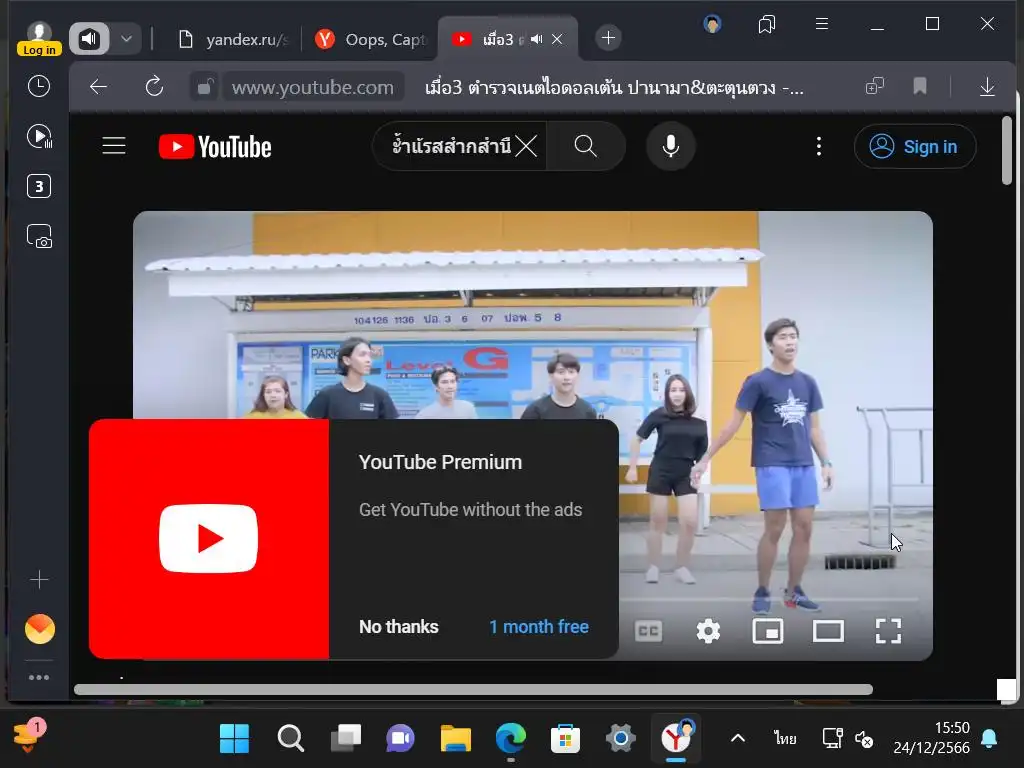
Task: Click the page title text in address bar
Action: coord(614,87)
